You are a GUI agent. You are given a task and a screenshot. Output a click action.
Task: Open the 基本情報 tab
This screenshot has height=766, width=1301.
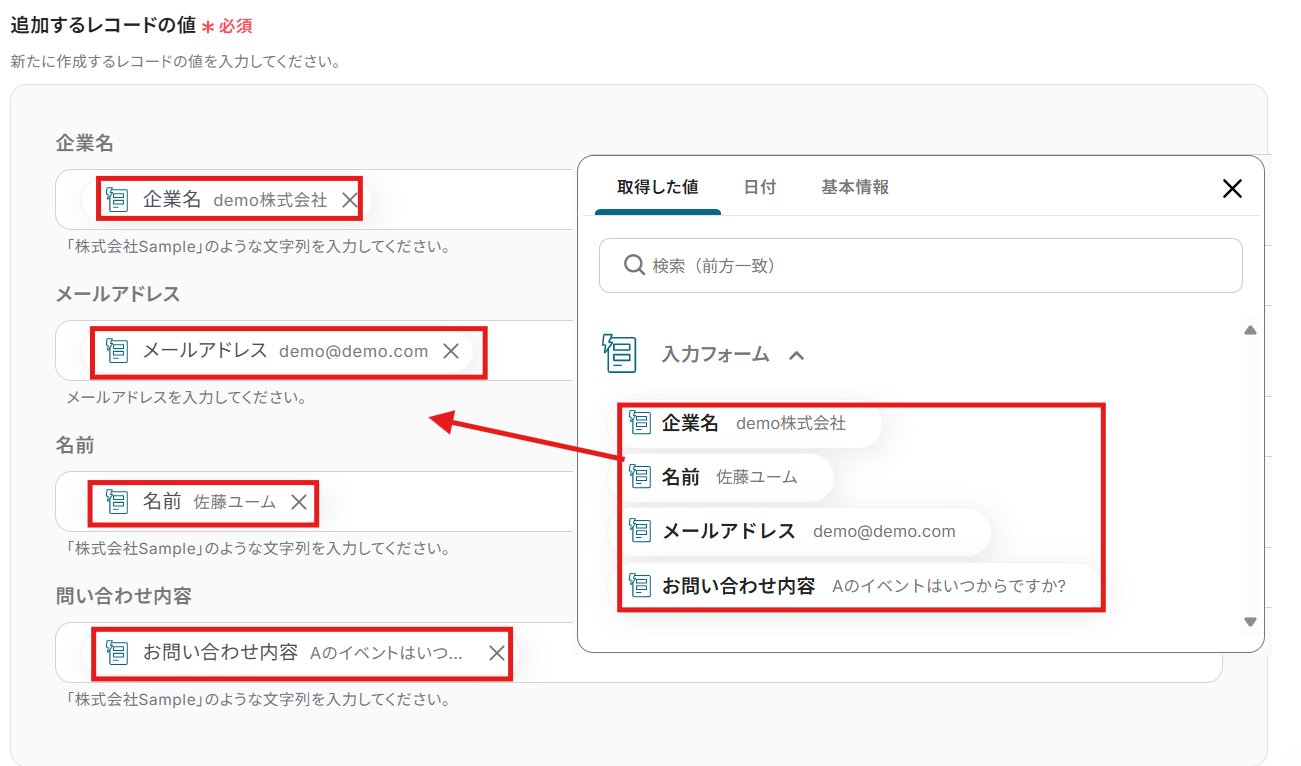[x=855, y=187]
